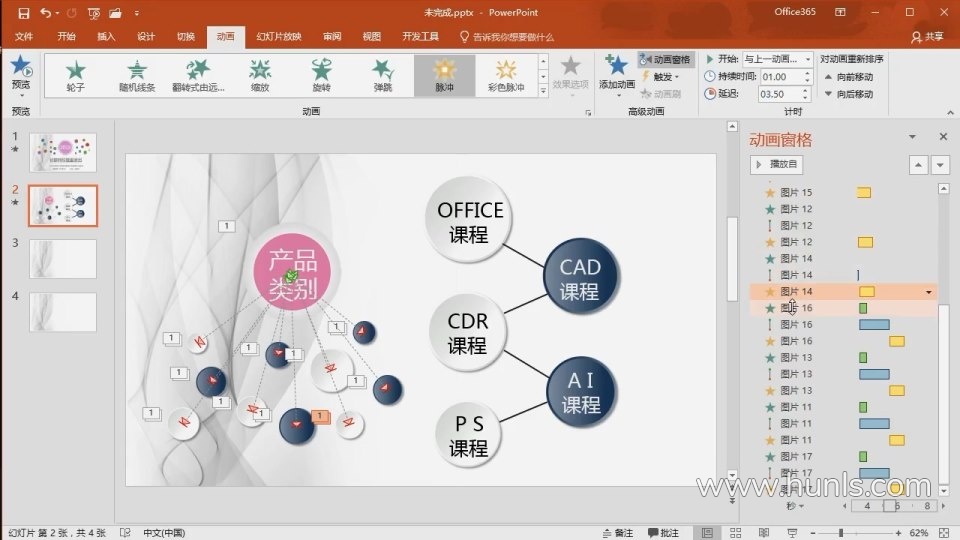Choose the 彩色脉冲 (Color Pulse) animation
The height and width of the screenshot is (540, 960).
click(506, 75)
